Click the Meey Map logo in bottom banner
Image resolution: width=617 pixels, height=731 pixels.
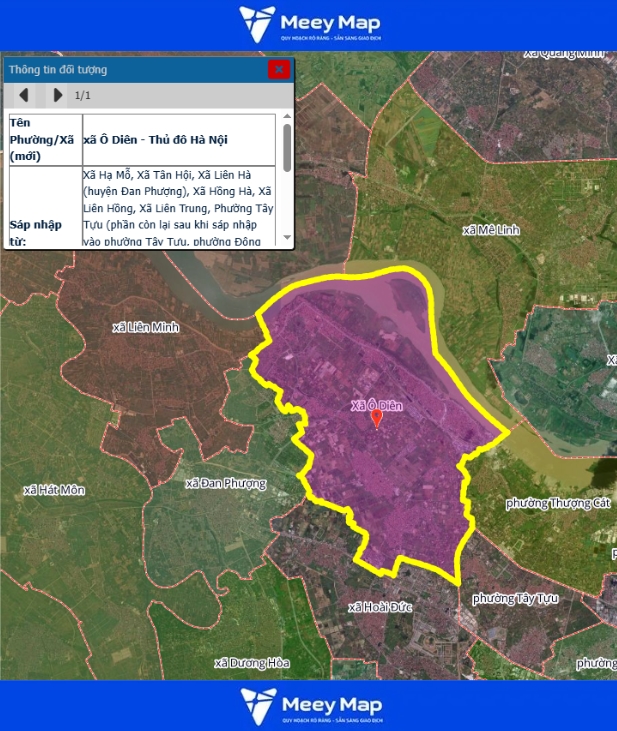pos(309,706)
